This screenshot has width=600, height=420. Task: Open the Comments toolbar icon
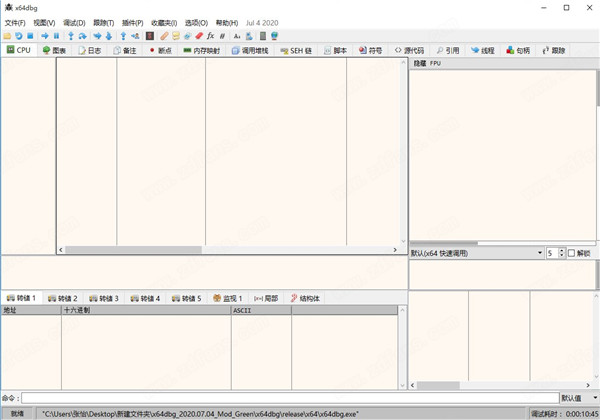point(176,36)
